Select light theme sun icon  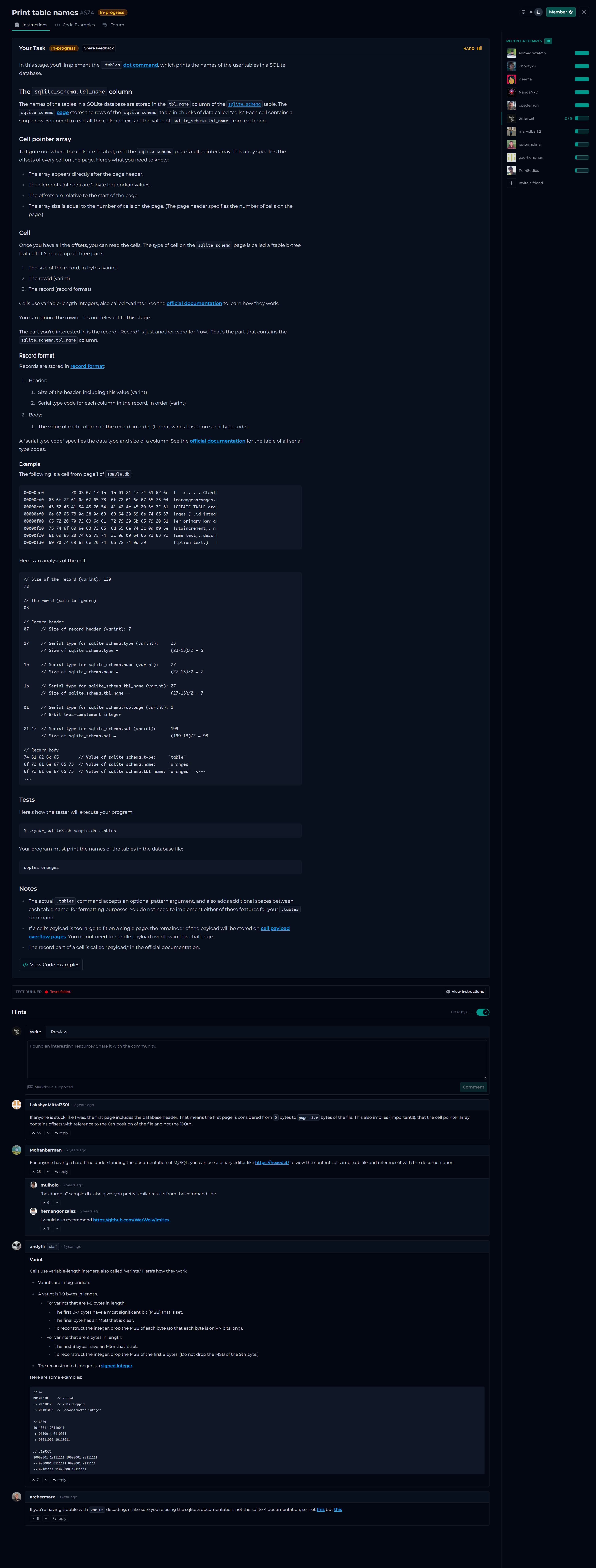[x=531, y=12]
